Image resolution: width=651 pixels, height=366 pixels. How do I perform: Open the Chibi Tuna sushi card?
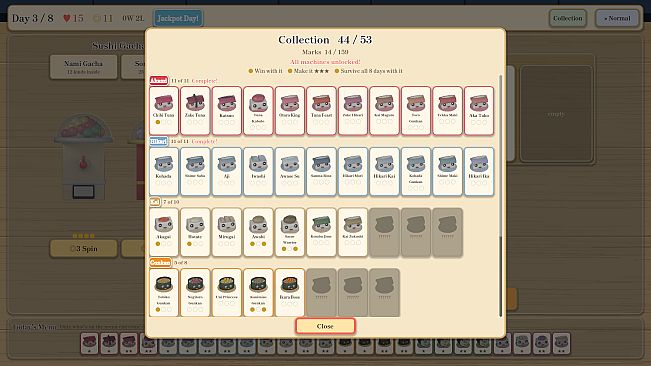click(x=164, y=111)
